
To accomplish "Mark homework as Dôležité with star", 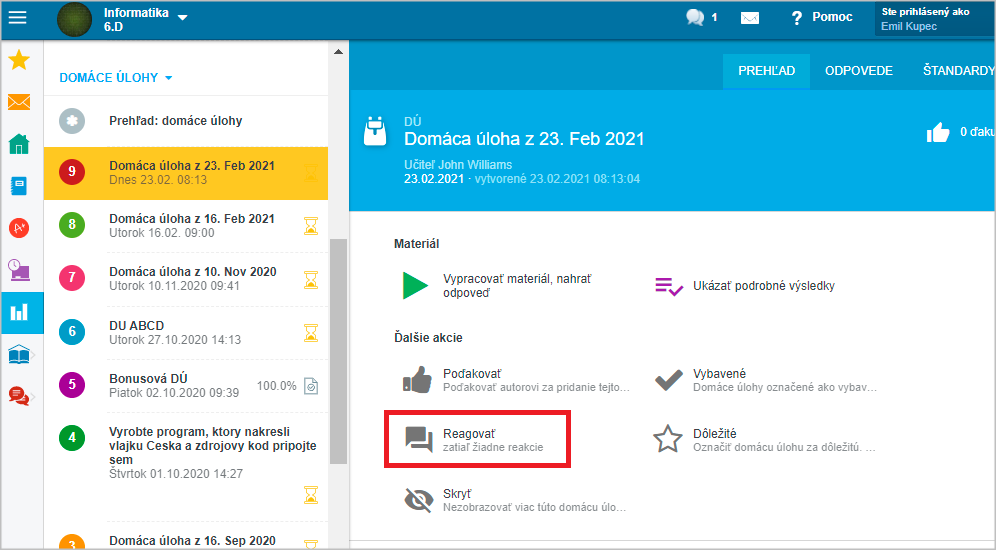I will [x=765, y=439].
